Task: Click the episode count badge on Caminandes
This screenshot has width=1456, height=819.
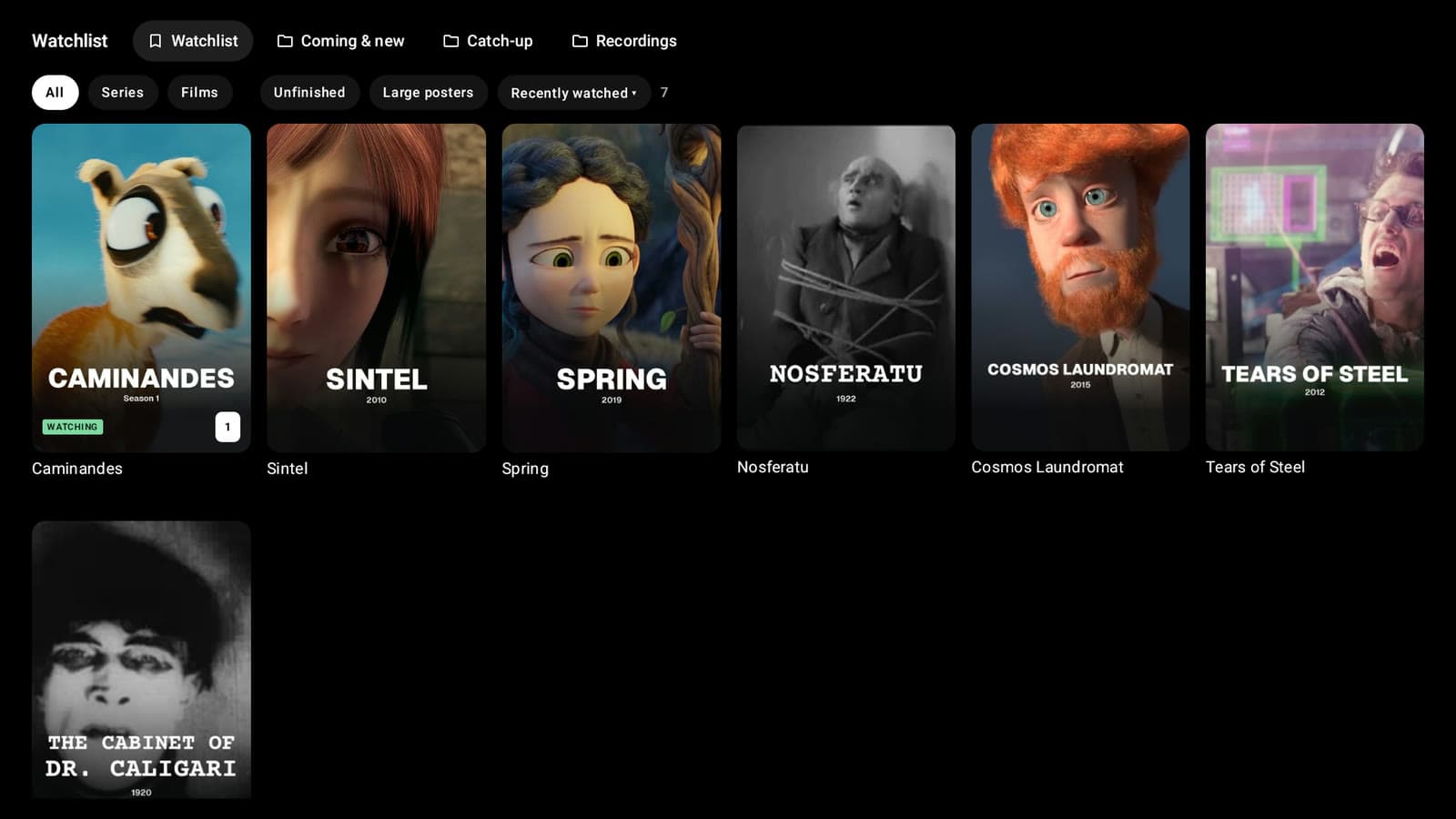Action: pos(227,427)
